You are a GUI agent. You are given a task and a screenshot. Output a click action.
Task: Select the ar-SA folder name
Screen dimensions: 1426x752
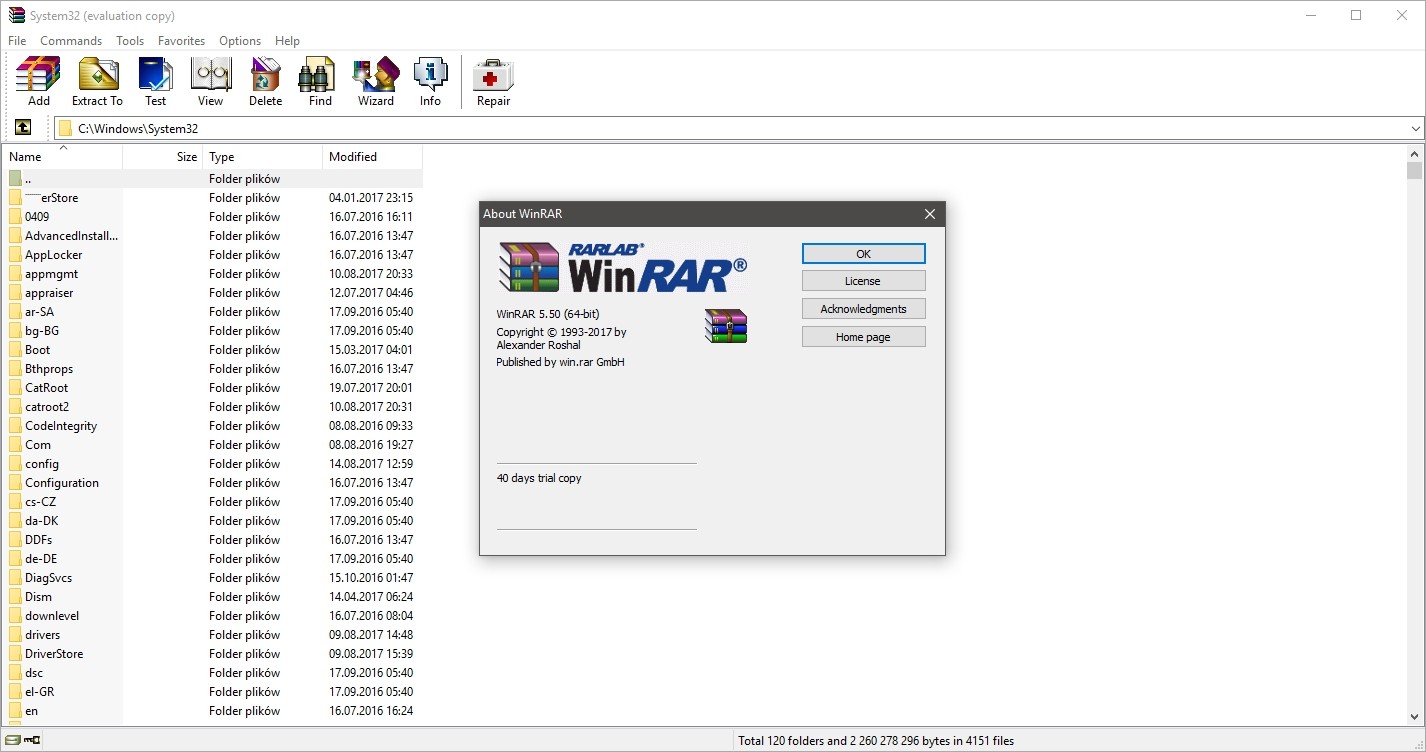click(x=40, y=312)
